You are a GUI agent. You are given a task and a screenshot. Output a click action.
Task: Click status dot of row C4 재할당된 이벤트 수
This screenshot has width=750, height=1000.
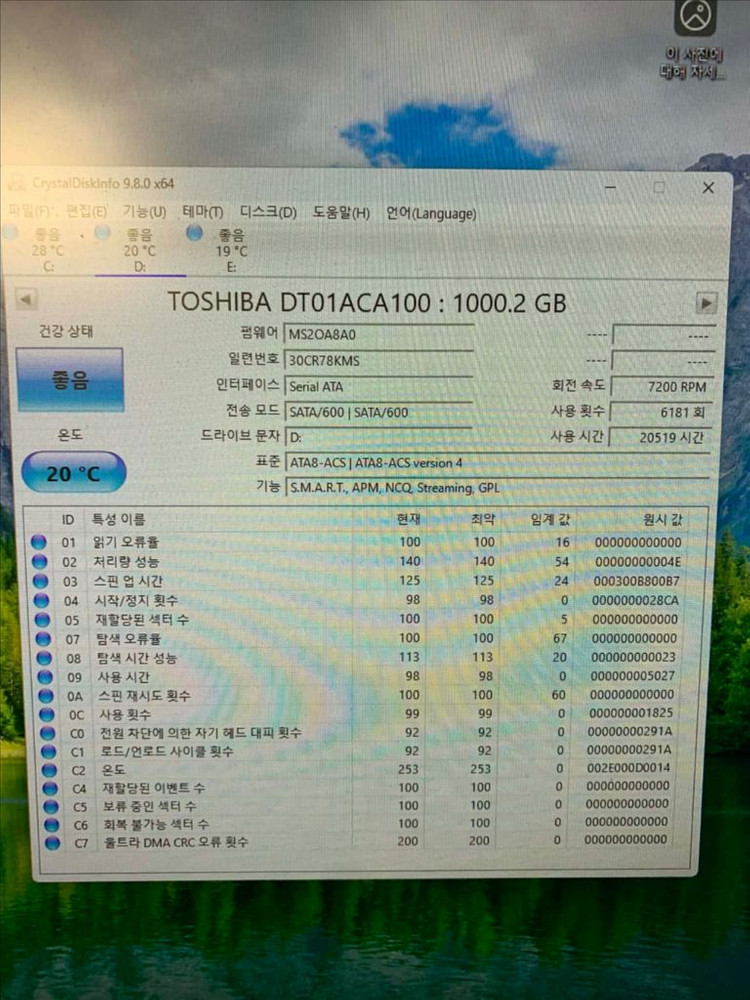click(x=50, y=788)
